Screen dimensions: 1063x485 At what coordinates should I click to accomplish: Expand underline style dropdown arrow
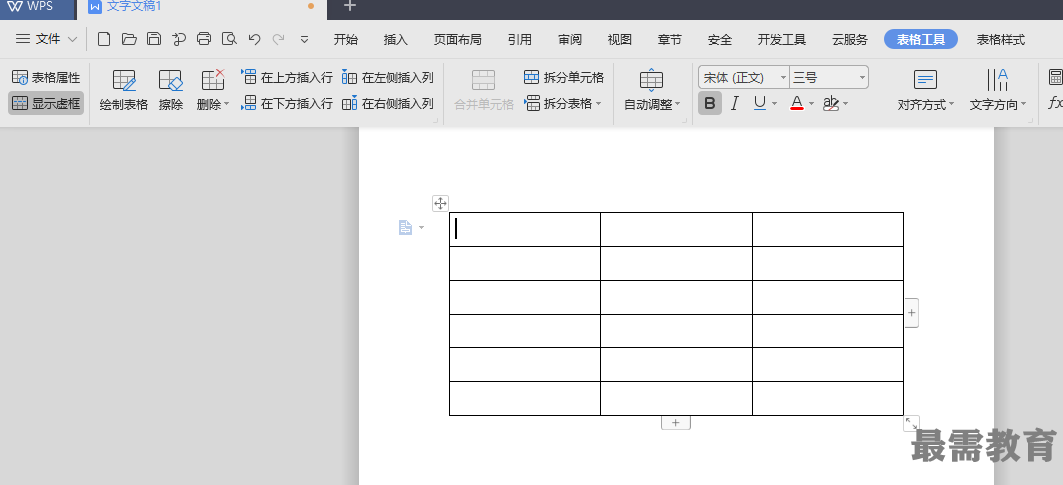click(774, 104)
